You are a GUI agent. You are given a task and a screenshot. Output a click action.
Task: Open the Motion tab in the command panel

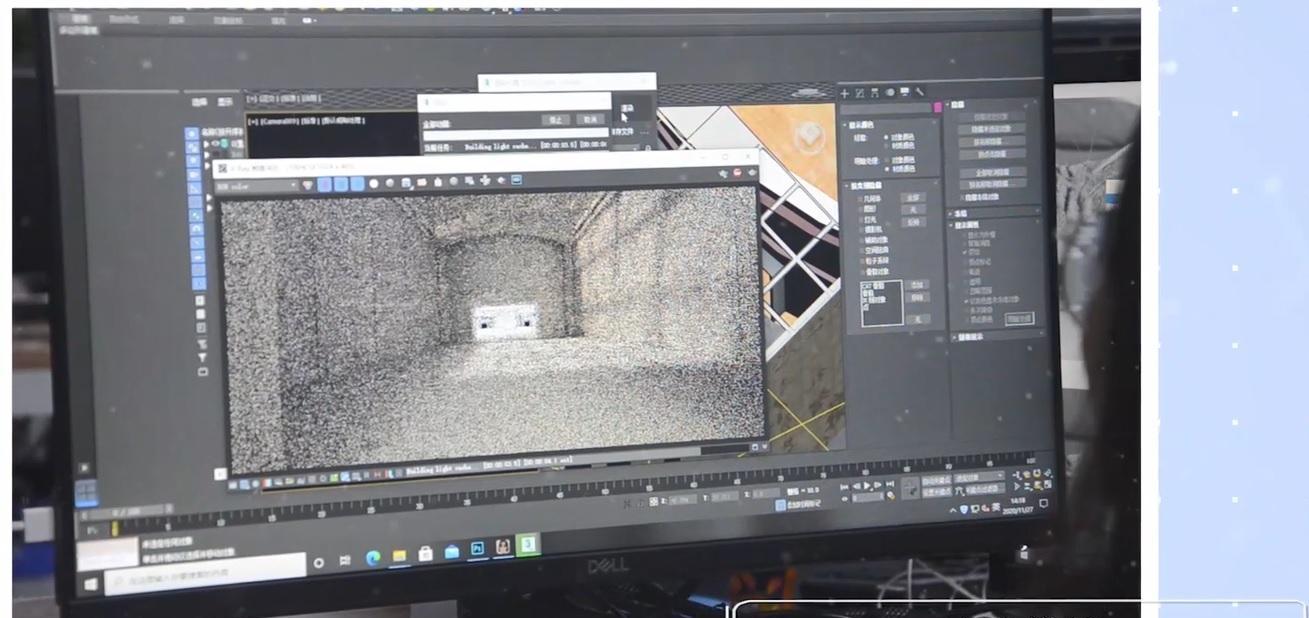(x=890, y=92)
